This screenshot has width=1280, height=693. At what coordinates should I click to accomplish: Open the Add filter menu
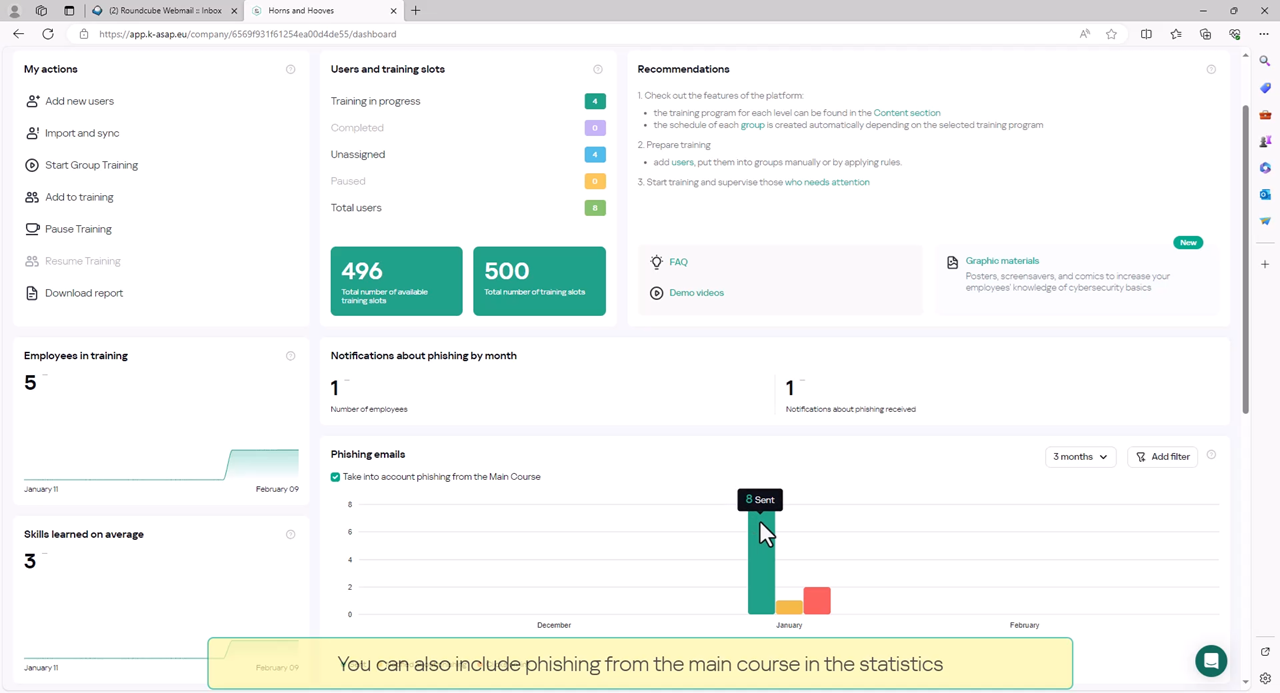click(1162, 457)
